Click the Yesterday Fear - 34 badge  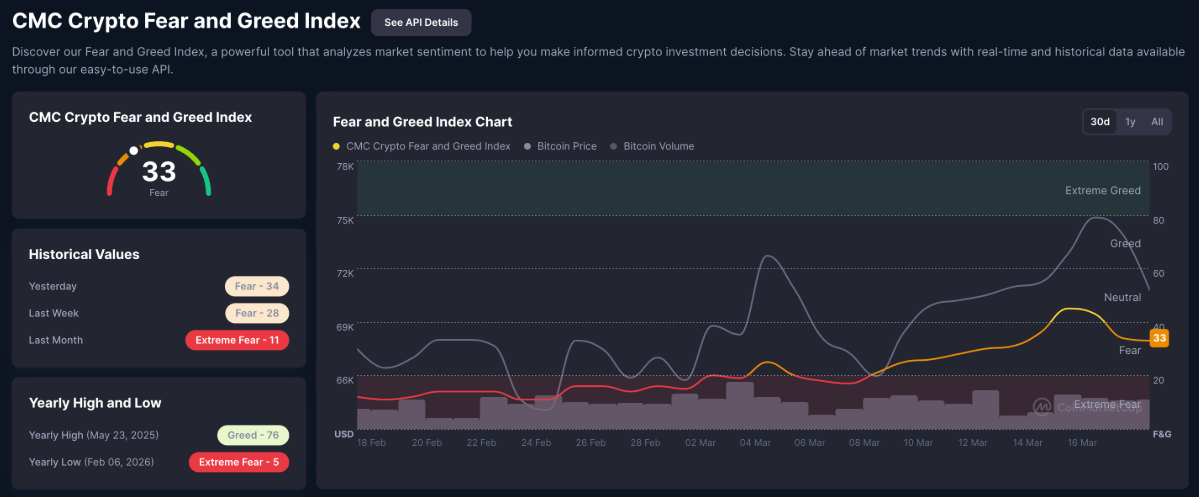click(257, 286)
